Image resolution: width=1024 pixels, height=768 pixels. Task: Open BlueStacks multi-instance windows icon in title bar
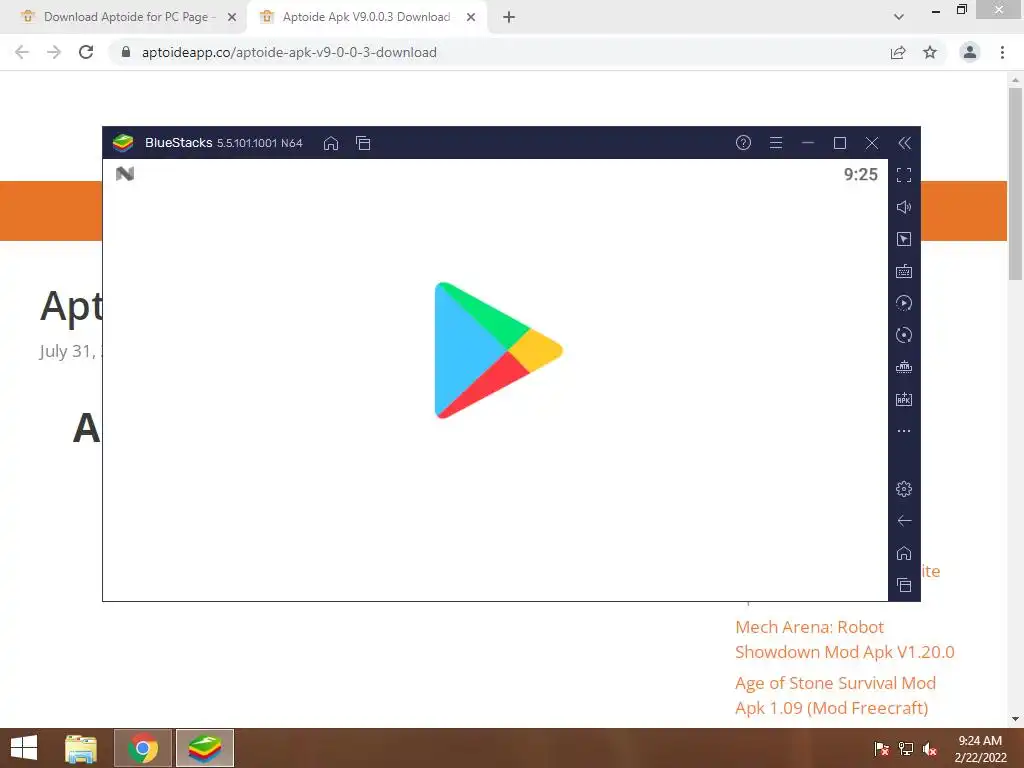pyautogui.click(x=363, y=143)
